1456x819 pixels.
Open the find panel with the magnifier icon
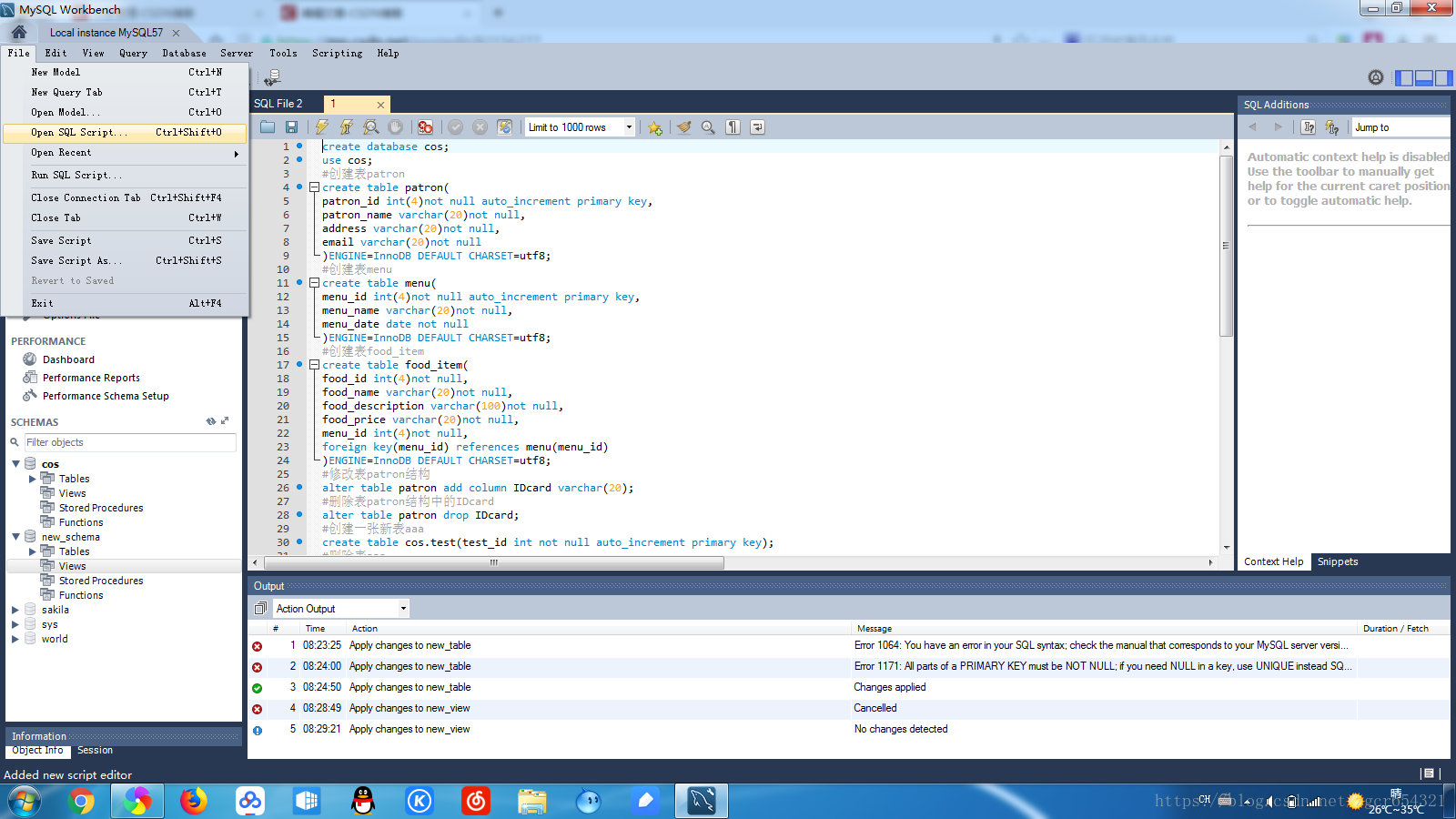[708, 127]
